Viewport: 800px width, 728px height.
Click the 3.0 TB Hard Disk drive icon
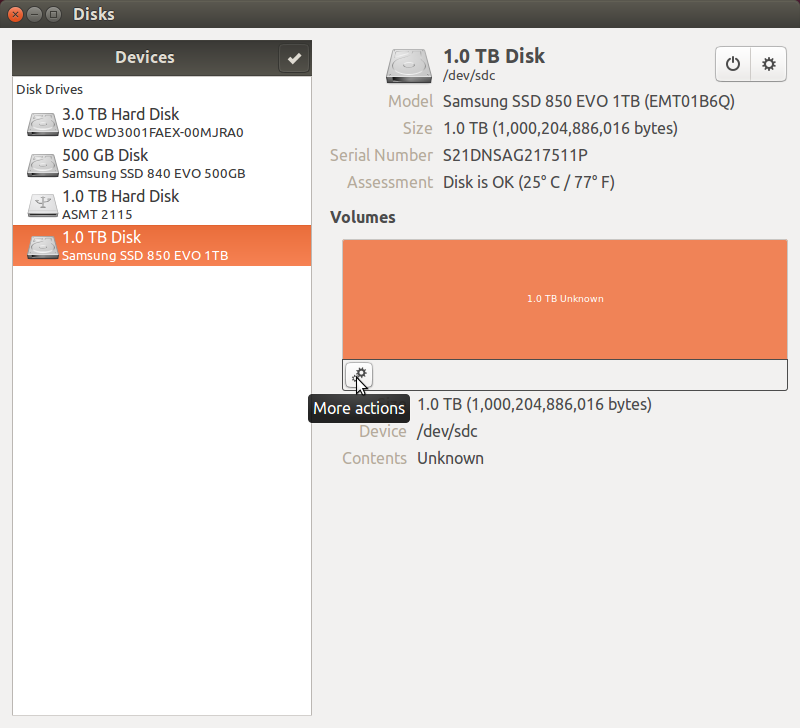coord(43,124)
